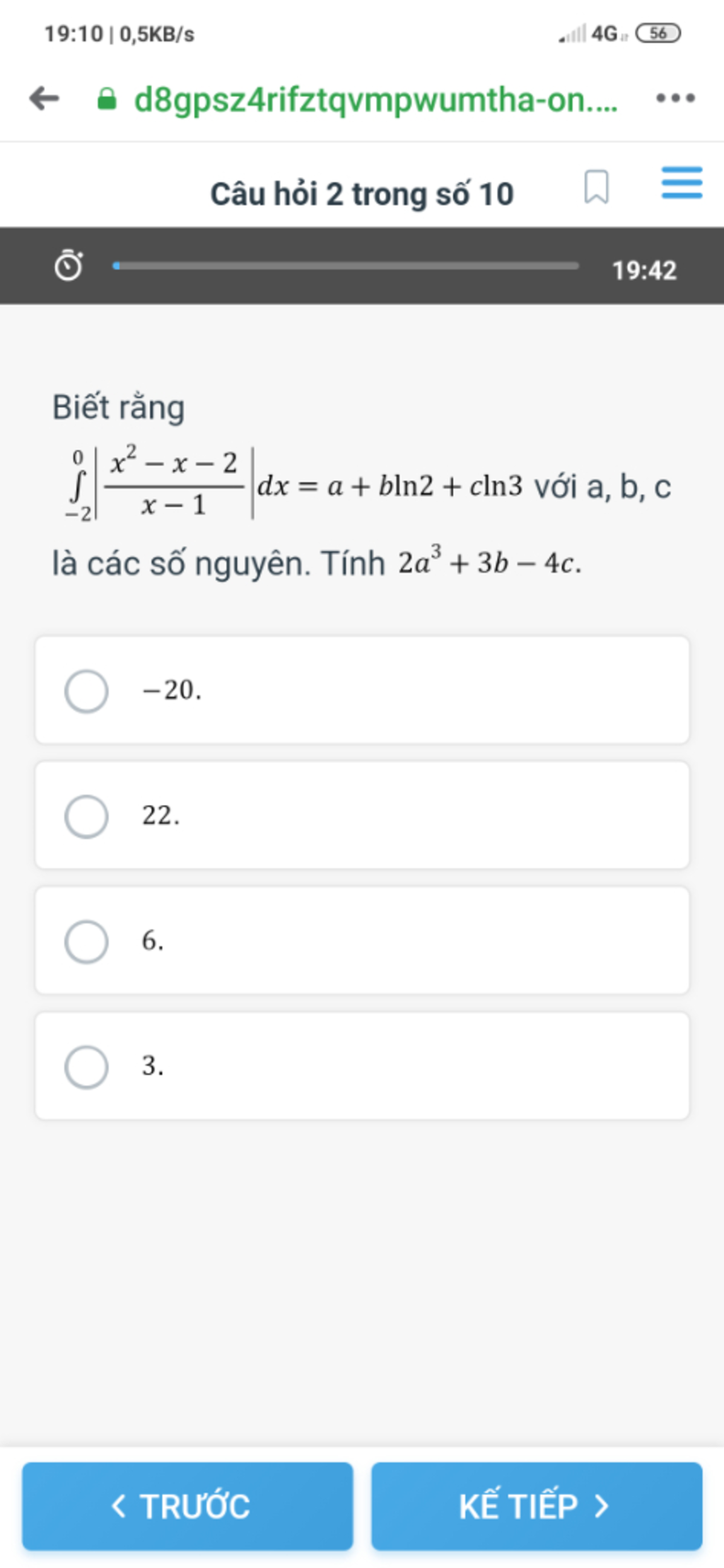Viewport: 724px width, 1568px height.
Task: Open the hamburger question list menu
Action: [682, 183]
